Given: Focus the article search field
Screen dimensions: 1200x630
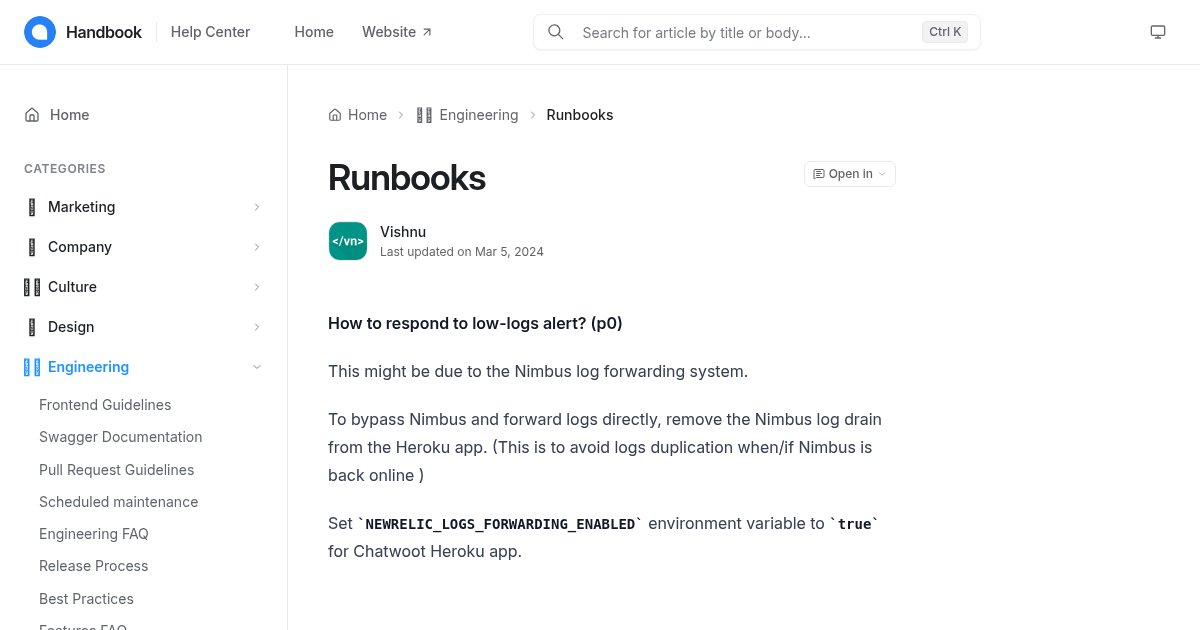Looking at the screenshot, I should (x=757, y=32).
